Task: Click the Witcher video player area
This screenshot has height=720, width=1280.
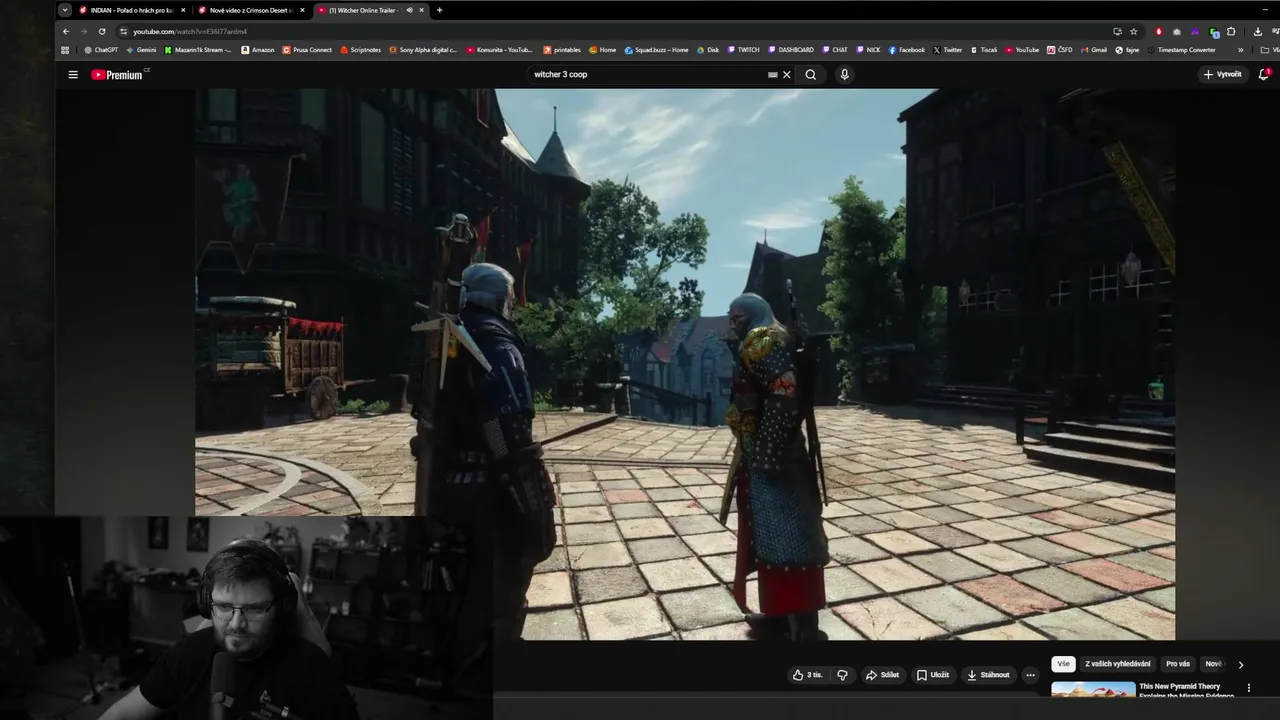Action: 685,364
